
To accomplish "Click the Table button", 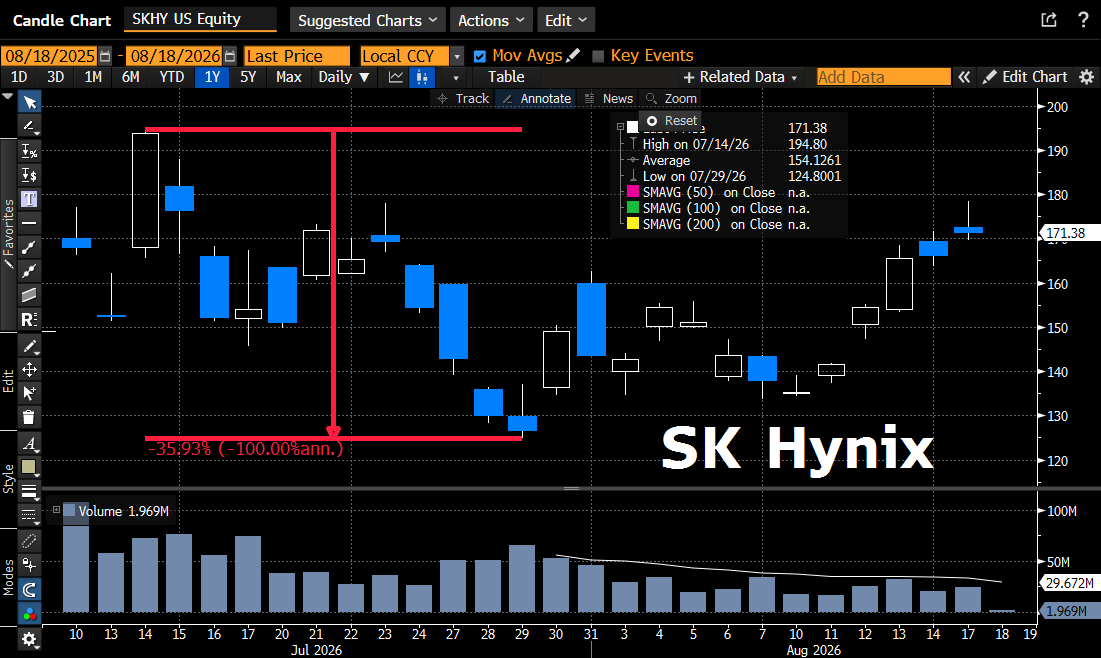I will click(506, 77).
